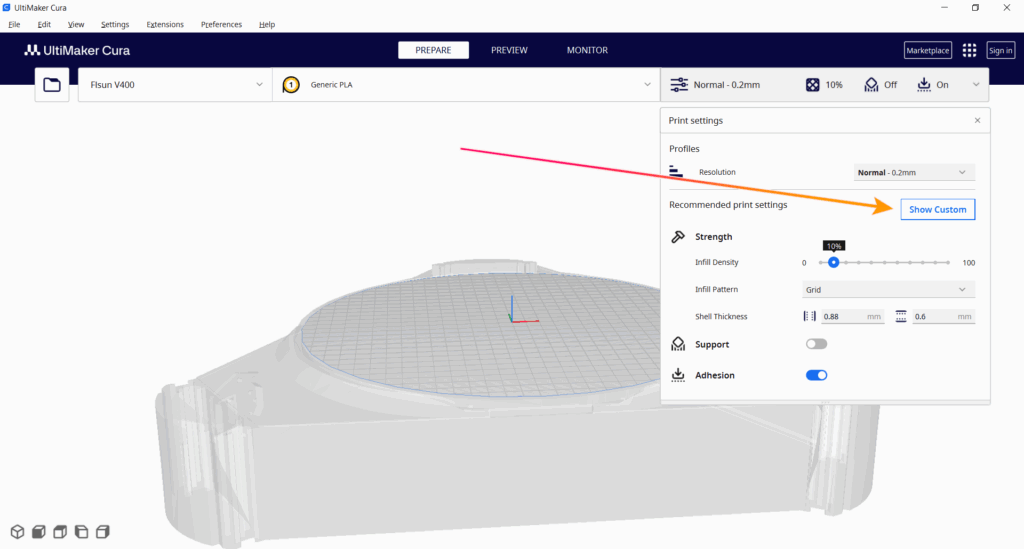The image size is (1024, 549).
Task: Click the Adhesion section icon
Action: coord(678,375)
